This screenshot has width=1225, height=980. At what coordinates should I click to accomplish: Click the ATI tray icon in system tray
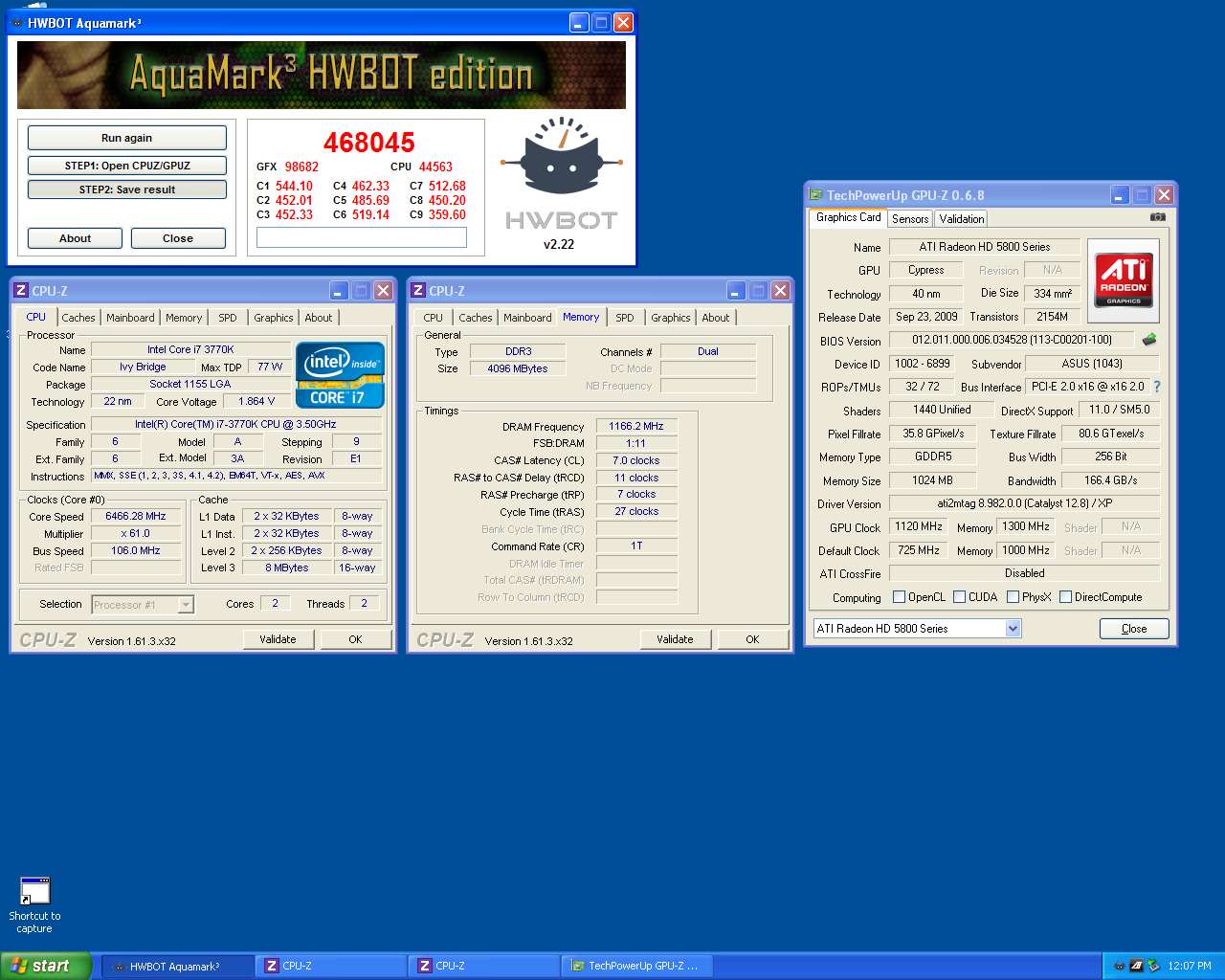pyautogui.click(x=1136, y=966)
